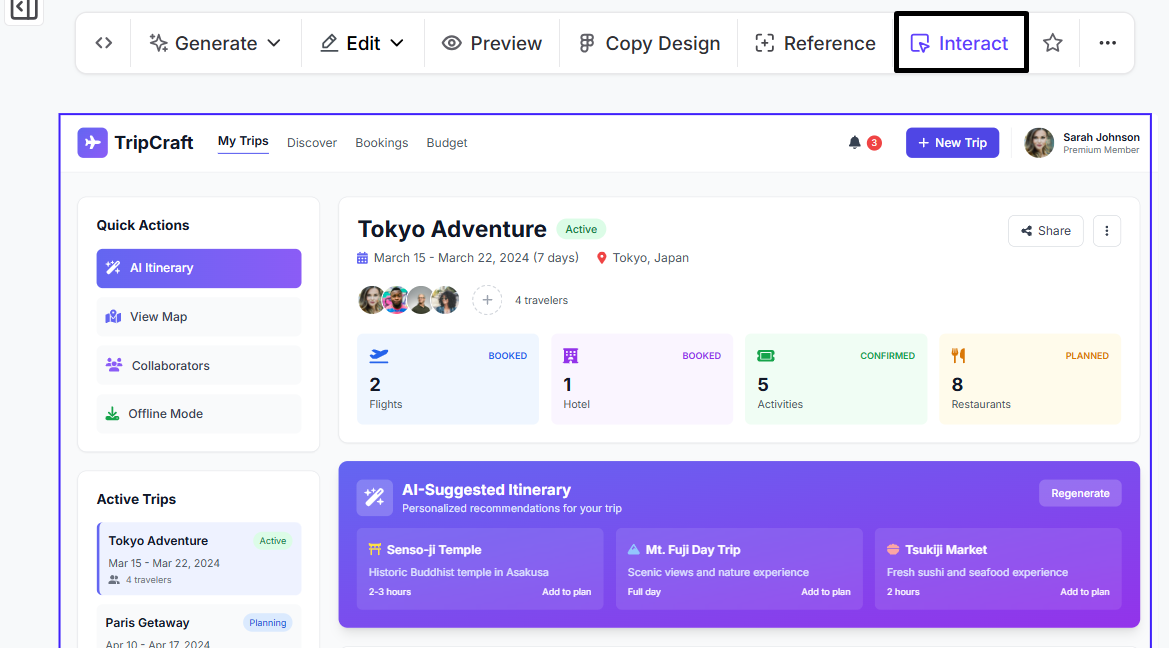
Task: Select the Paris Getaway trip card
Action: (x=199, y=628)
